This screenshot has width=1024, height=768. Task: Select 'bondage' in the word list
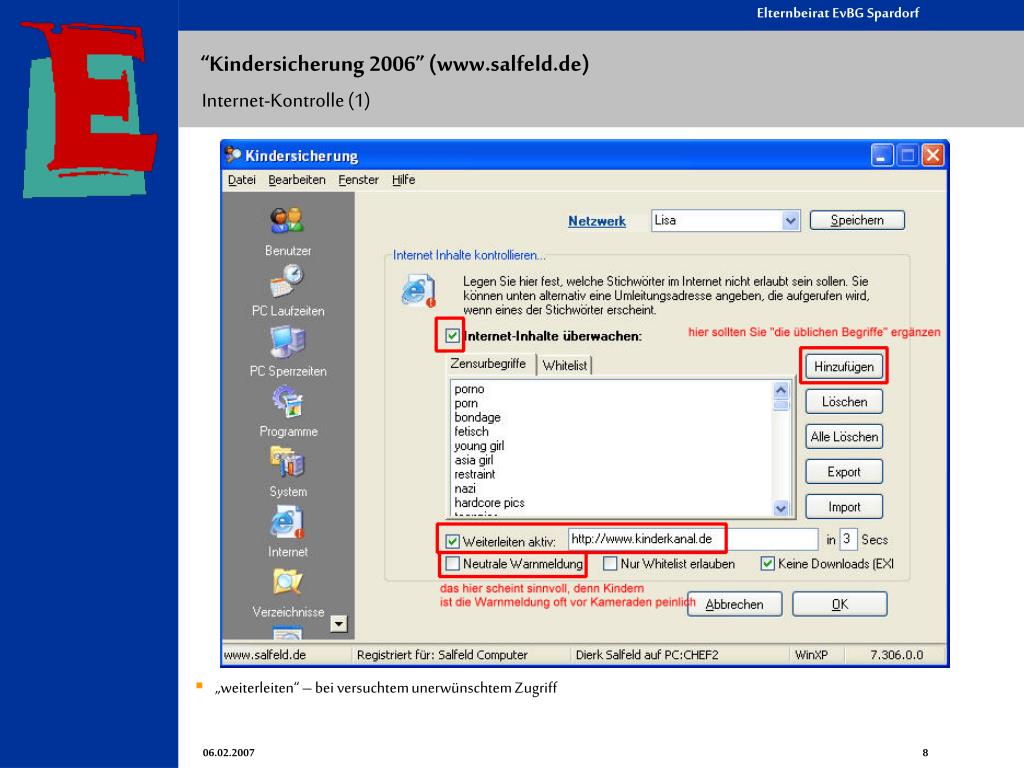pos(477,417)
